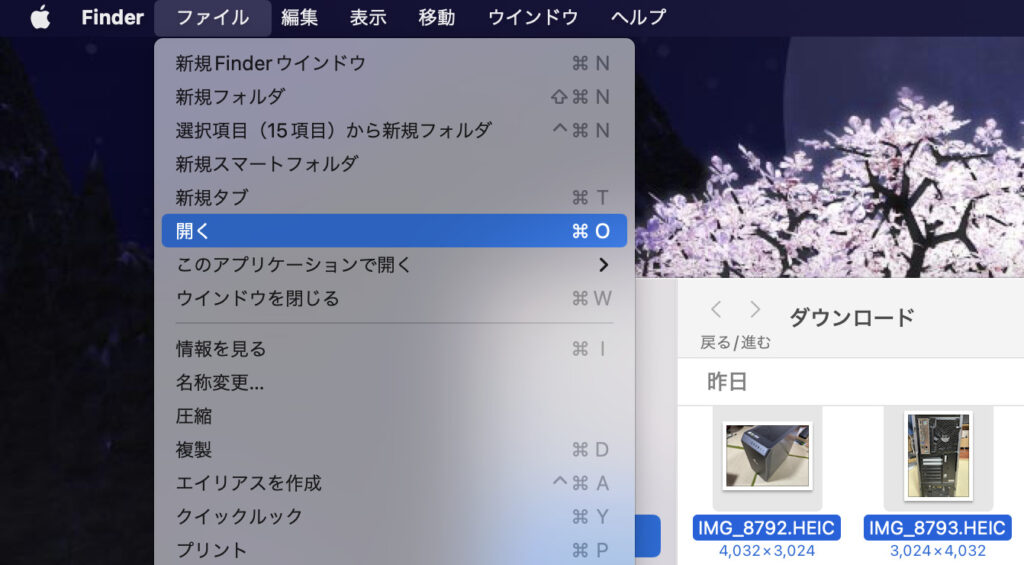Open the ウインドウ menu

[534, 17]
